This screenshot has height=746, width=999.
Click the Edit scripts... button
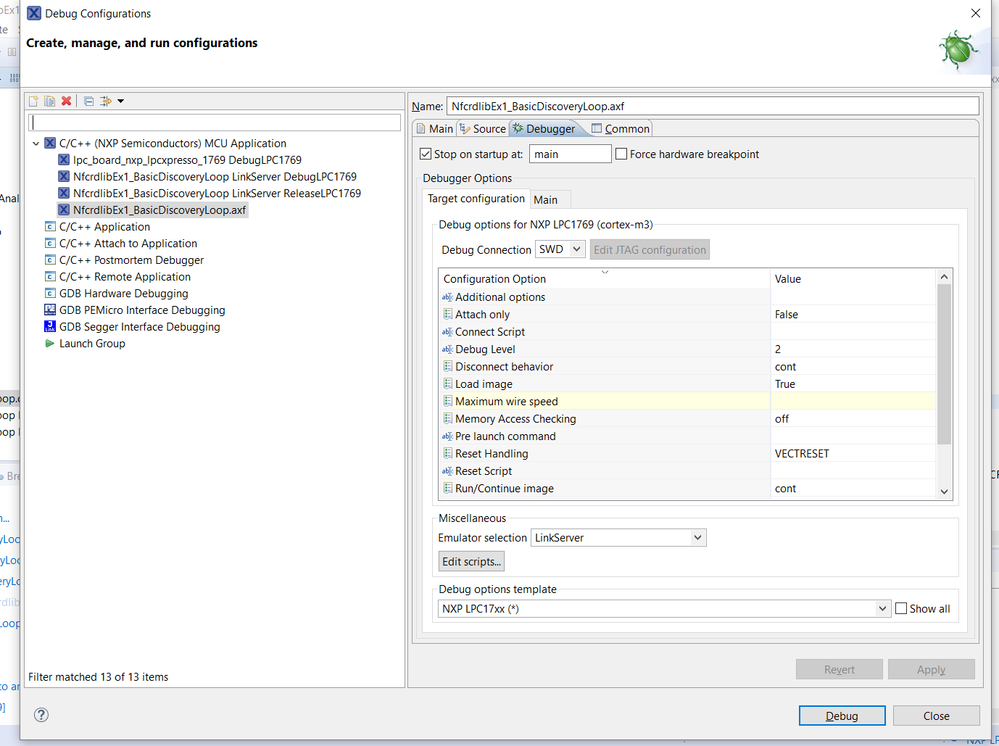point(472,562)
